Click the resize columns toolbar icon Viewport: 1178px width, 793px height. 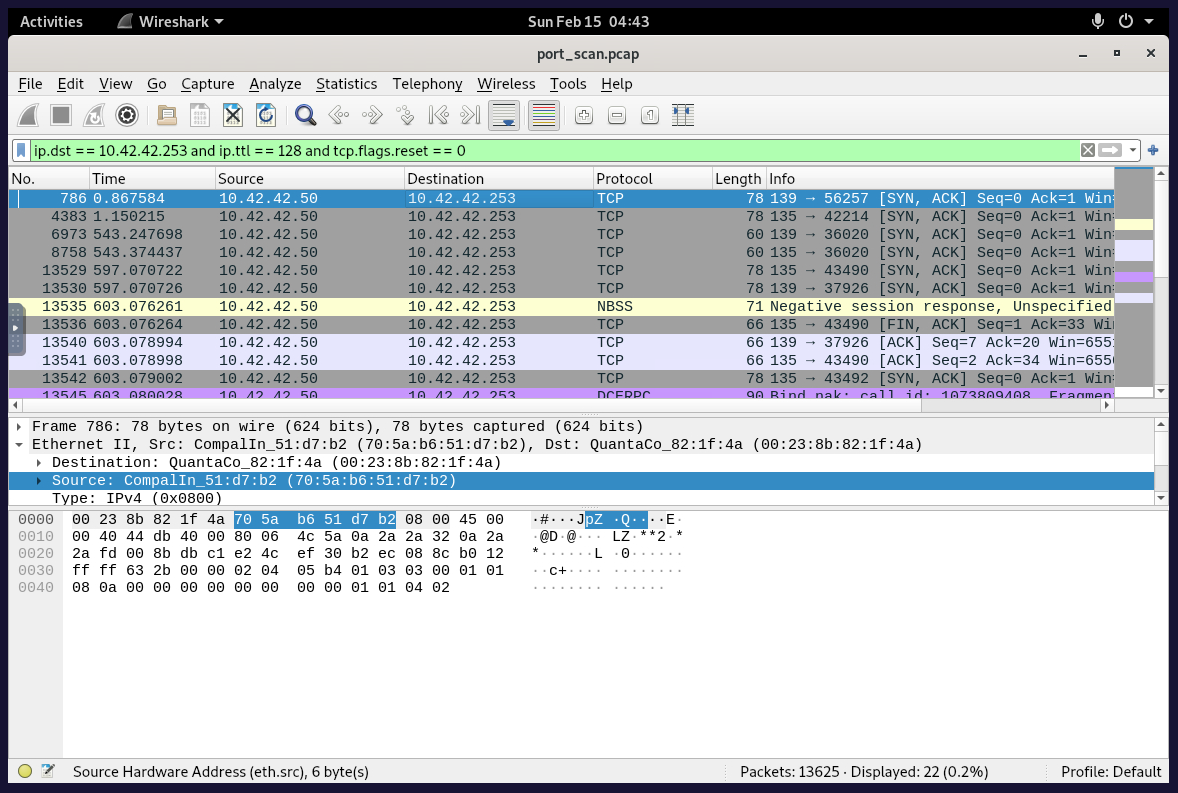683,116
